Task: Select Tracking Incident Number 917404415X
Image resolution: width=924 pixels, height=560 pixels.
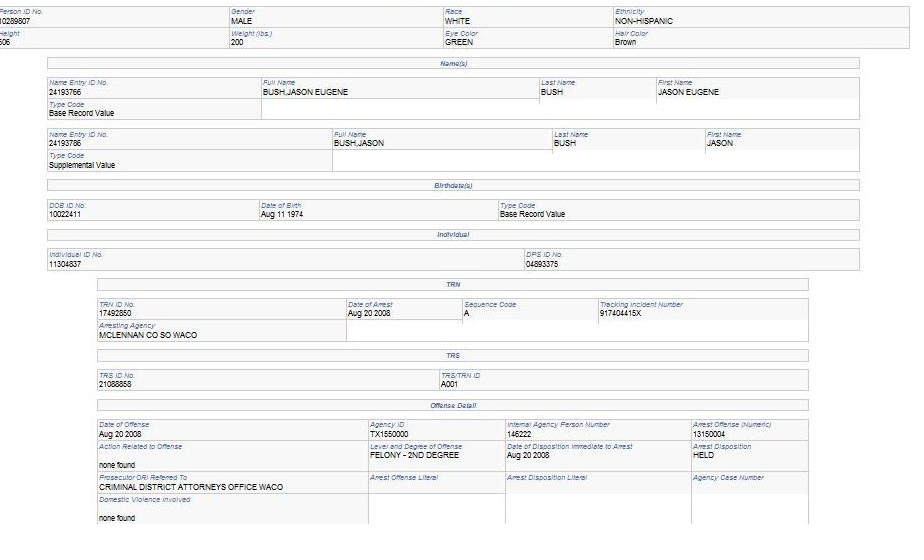Action: pos(620,314)
